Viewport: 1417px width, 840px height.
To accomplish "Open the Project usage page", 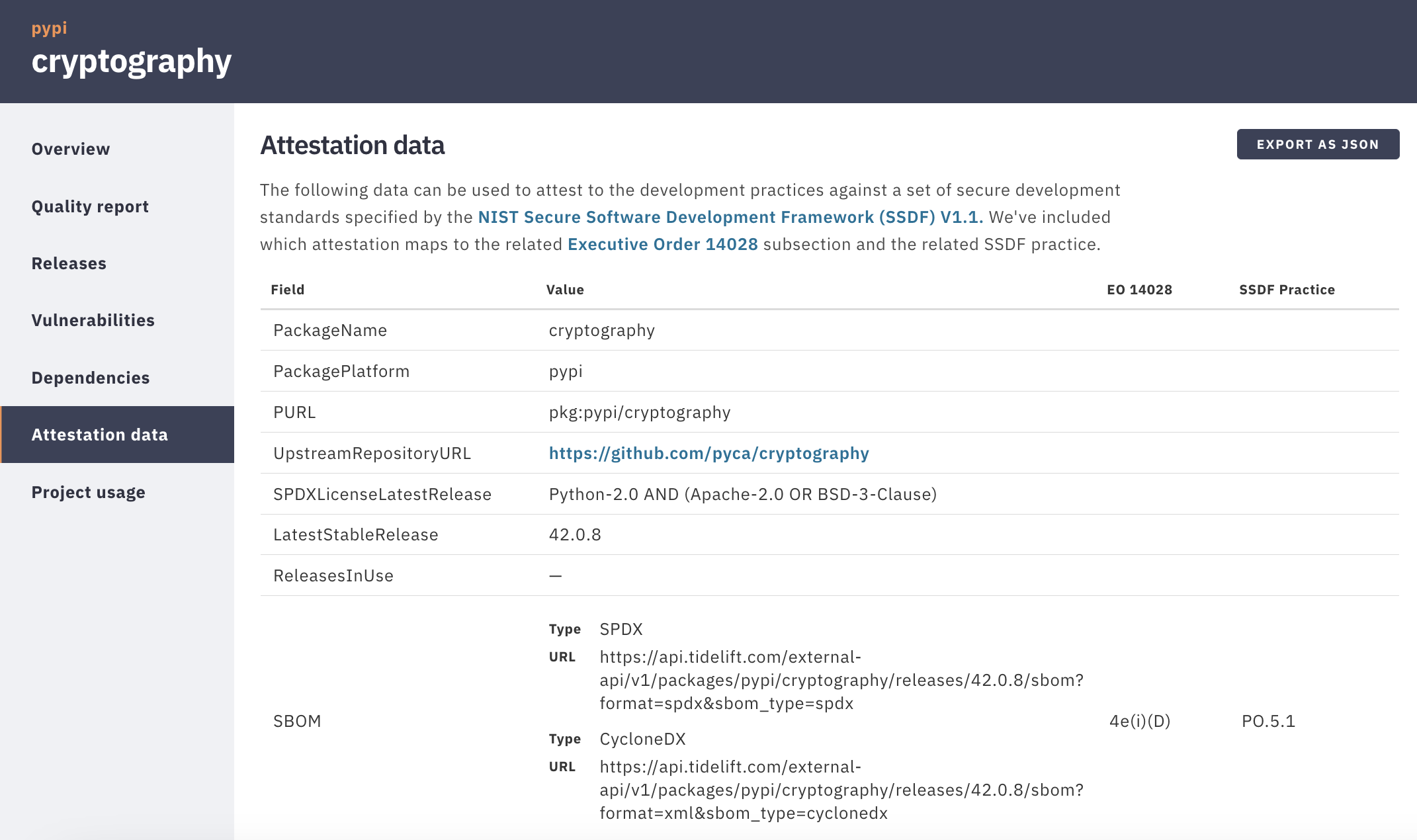I will 89,492.
